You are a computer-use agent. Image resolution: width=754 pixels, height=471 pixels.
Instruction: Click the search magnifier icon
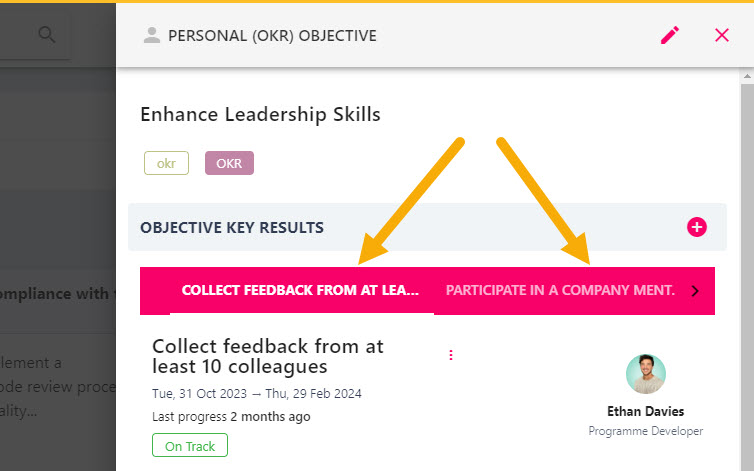(47, 34)
